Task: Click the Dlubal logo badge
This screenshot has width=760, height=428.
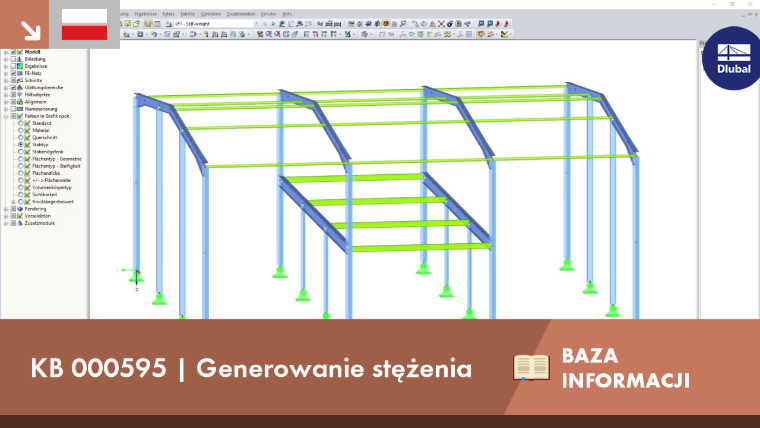Action: coord(733,59)
